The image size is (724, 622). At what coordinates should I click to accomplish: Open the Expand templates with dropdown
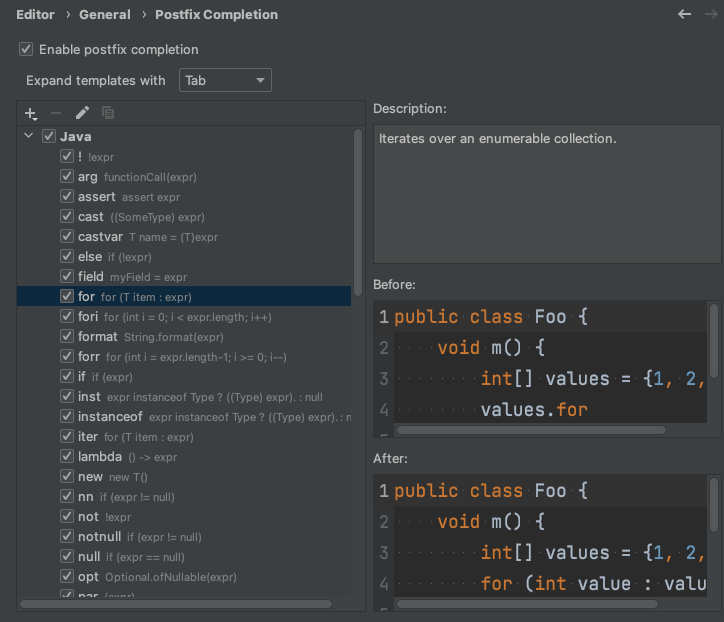(x=225, y=80)
